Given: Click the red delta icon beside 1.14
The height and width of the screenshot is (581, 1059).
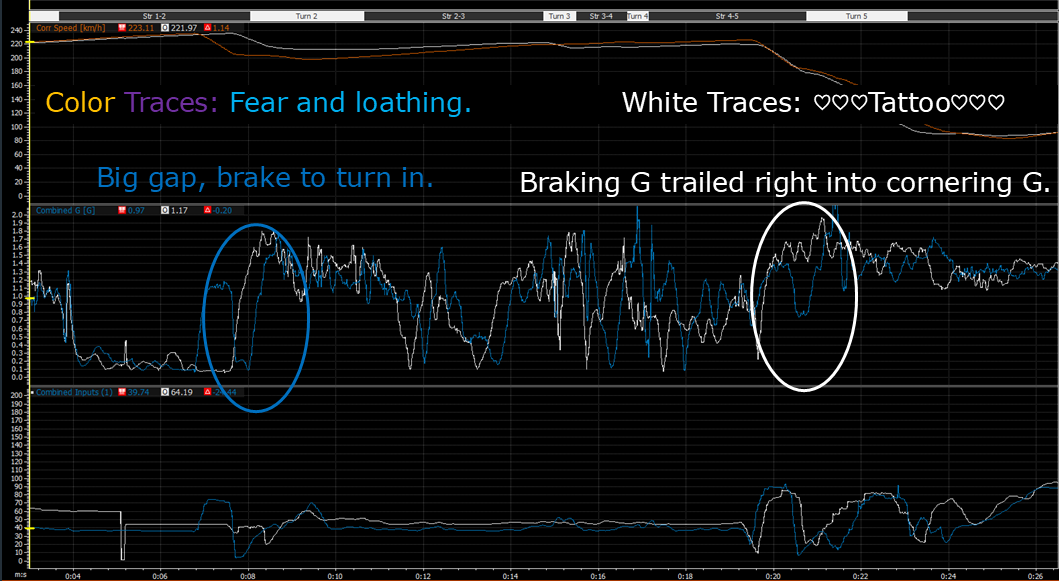Looking at the screenshot, I should [x=207, y=28].
